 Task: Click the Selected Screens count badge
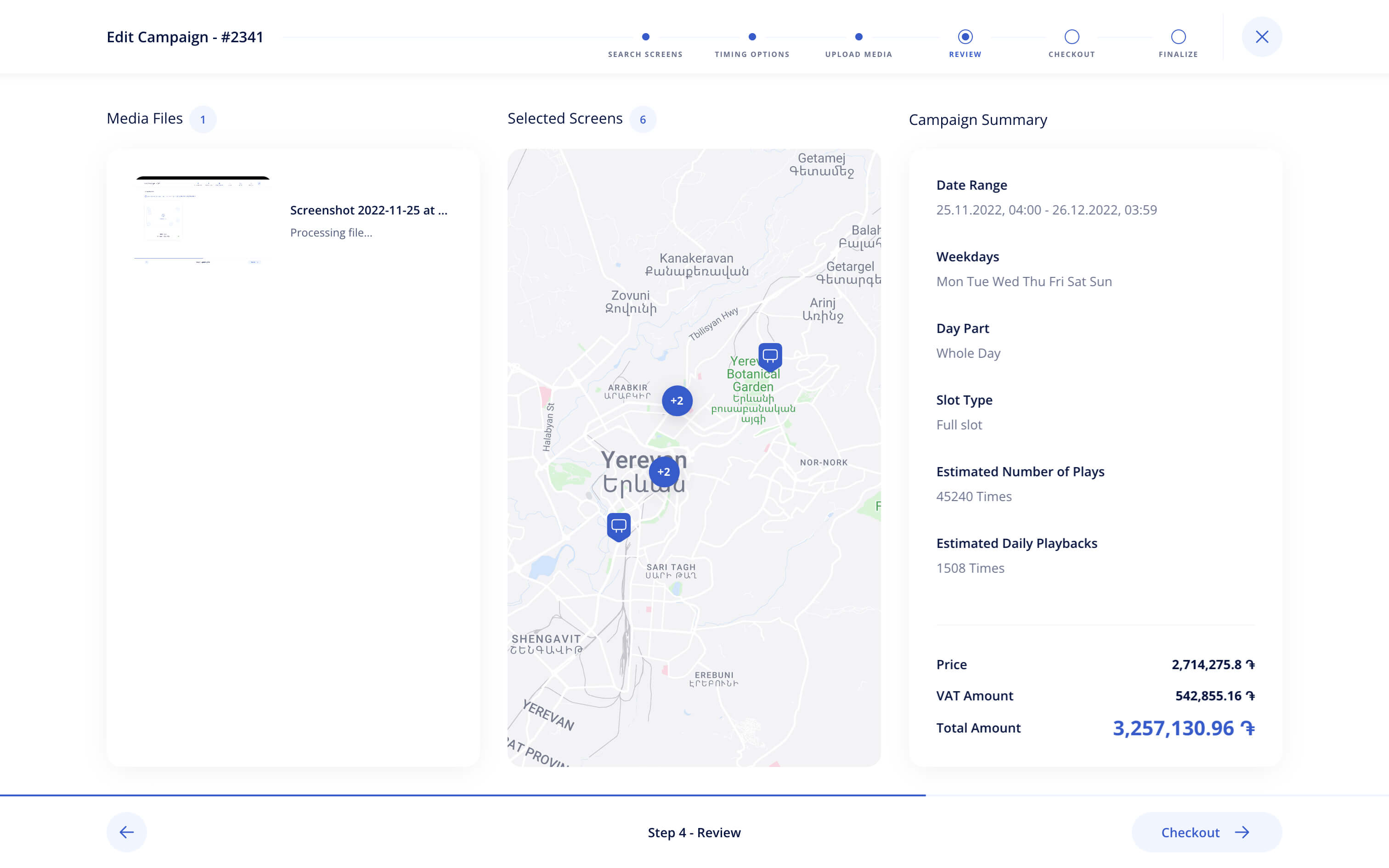[642, 119]
